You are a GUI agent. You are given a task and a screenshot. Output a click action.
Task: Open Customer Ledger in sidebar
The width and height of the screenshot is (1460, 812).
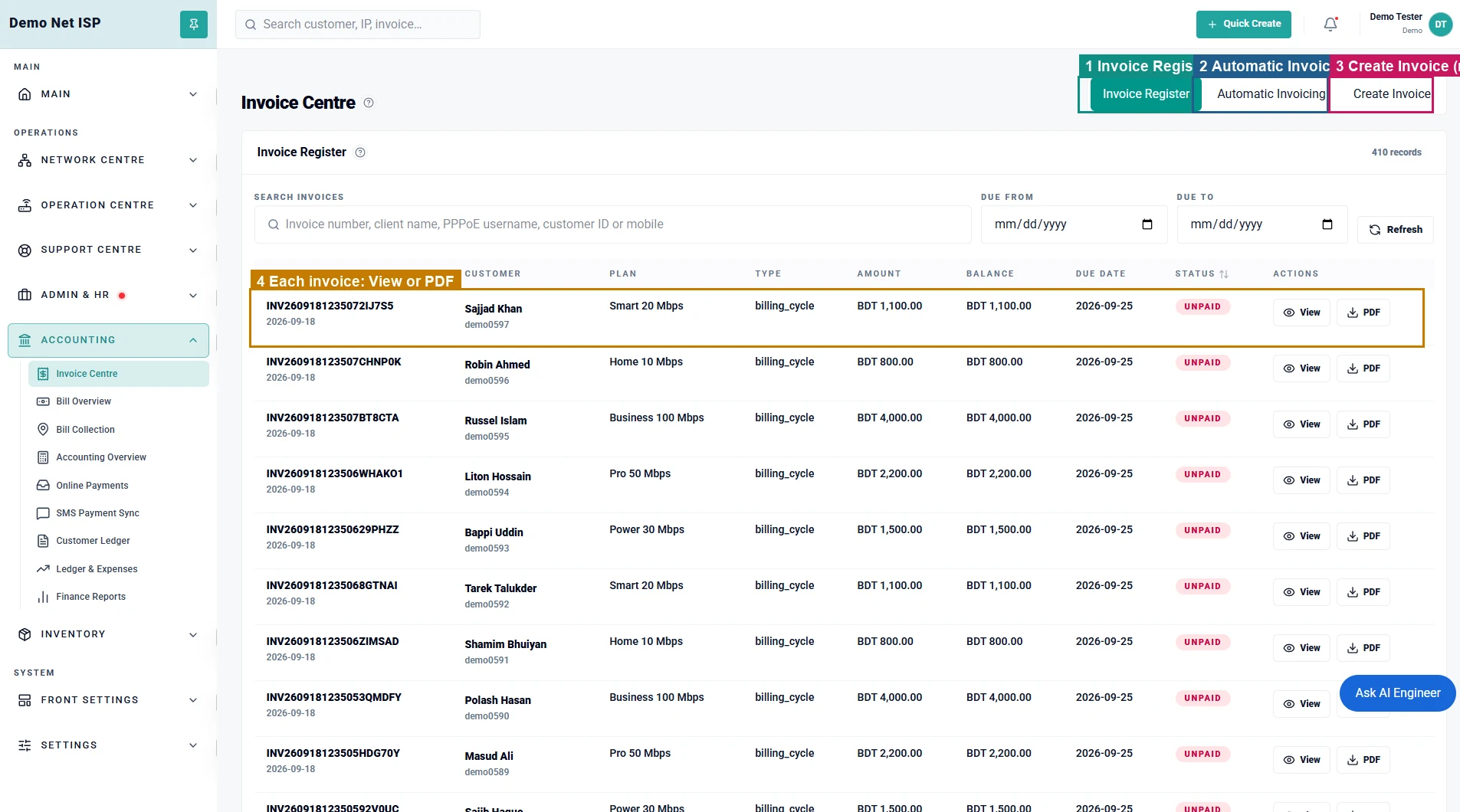(x=119, y=541)
